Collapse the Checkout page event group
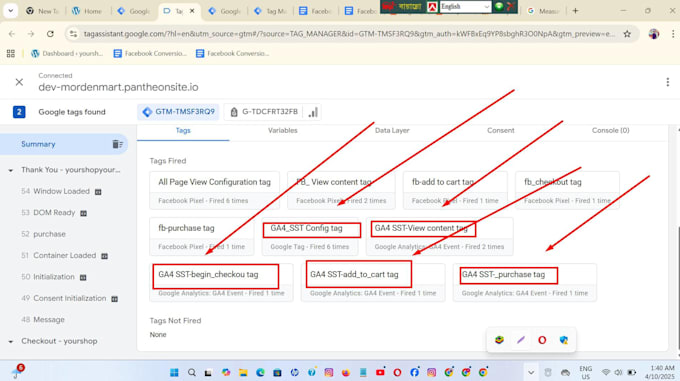 [x=10, y=342]
